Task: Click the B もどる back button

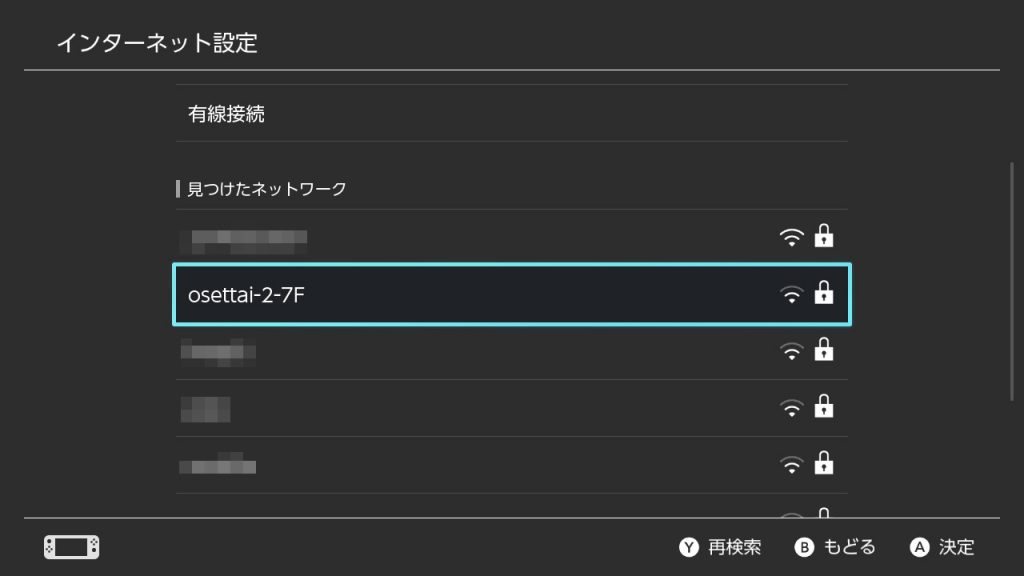Action: pyautogui.click(x=835, y=547)
